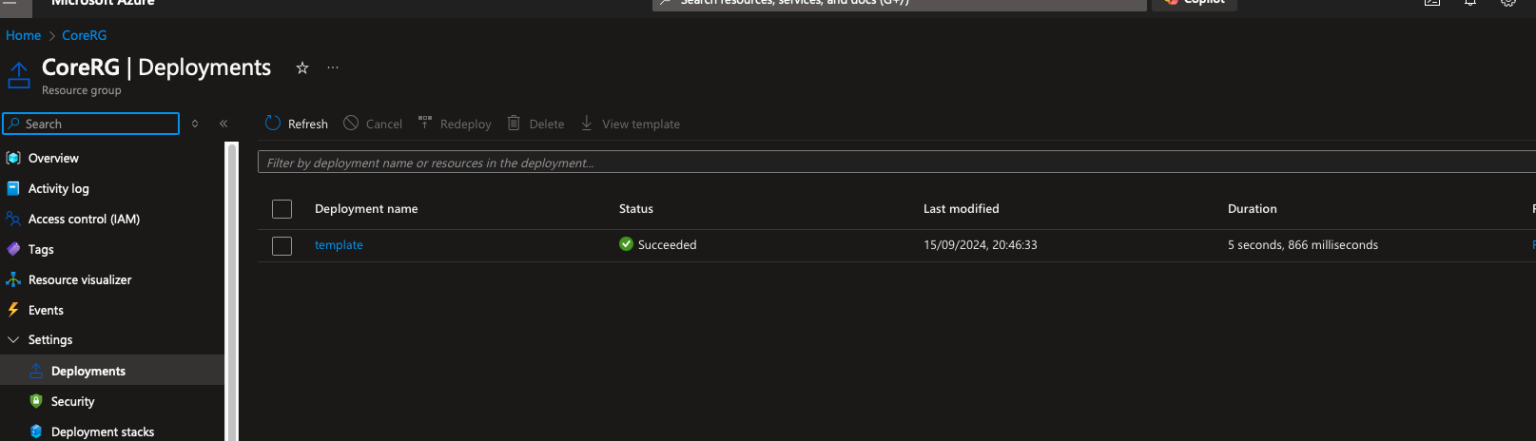Collapse the Settings section
The image size is (1536, 441).
click(x=14, y=340)
